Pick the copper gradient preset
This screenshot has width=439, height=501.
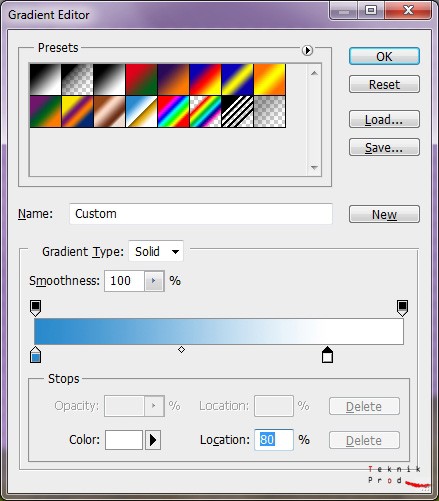[109, 112]
